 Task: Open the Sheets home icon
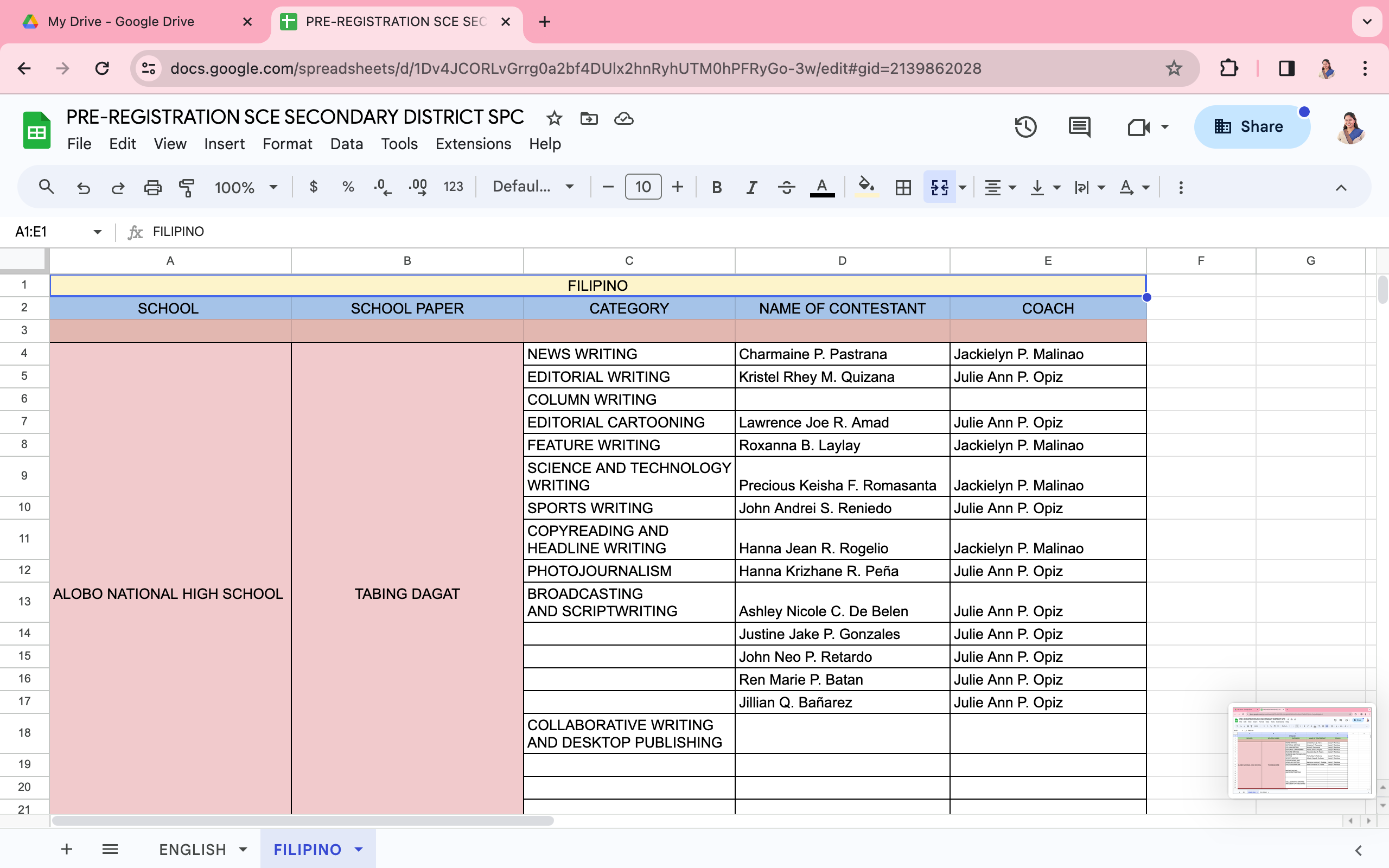[x=37, y=130]
